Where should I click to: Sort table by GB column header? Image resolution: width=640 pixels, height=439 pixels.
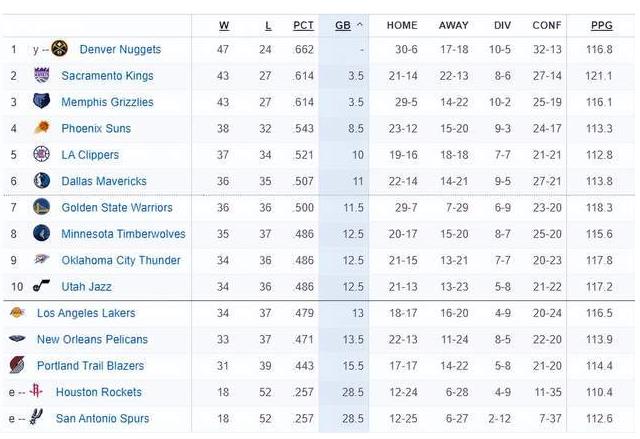tap(343, 24)
